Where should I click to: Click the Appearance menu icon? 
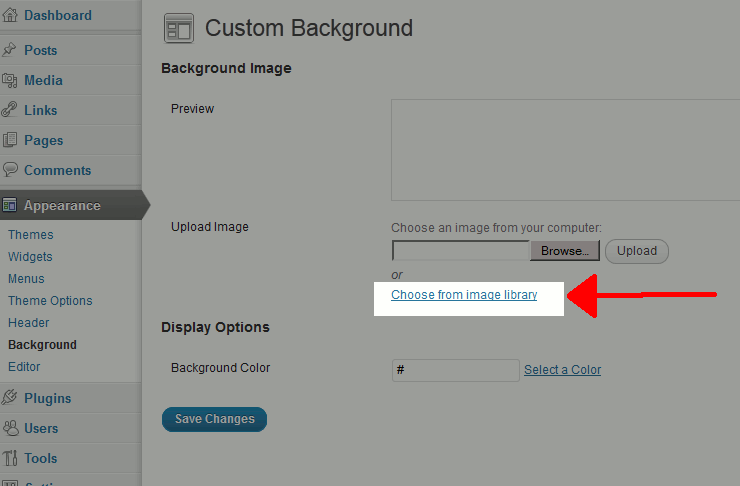[x=9, y=205]
